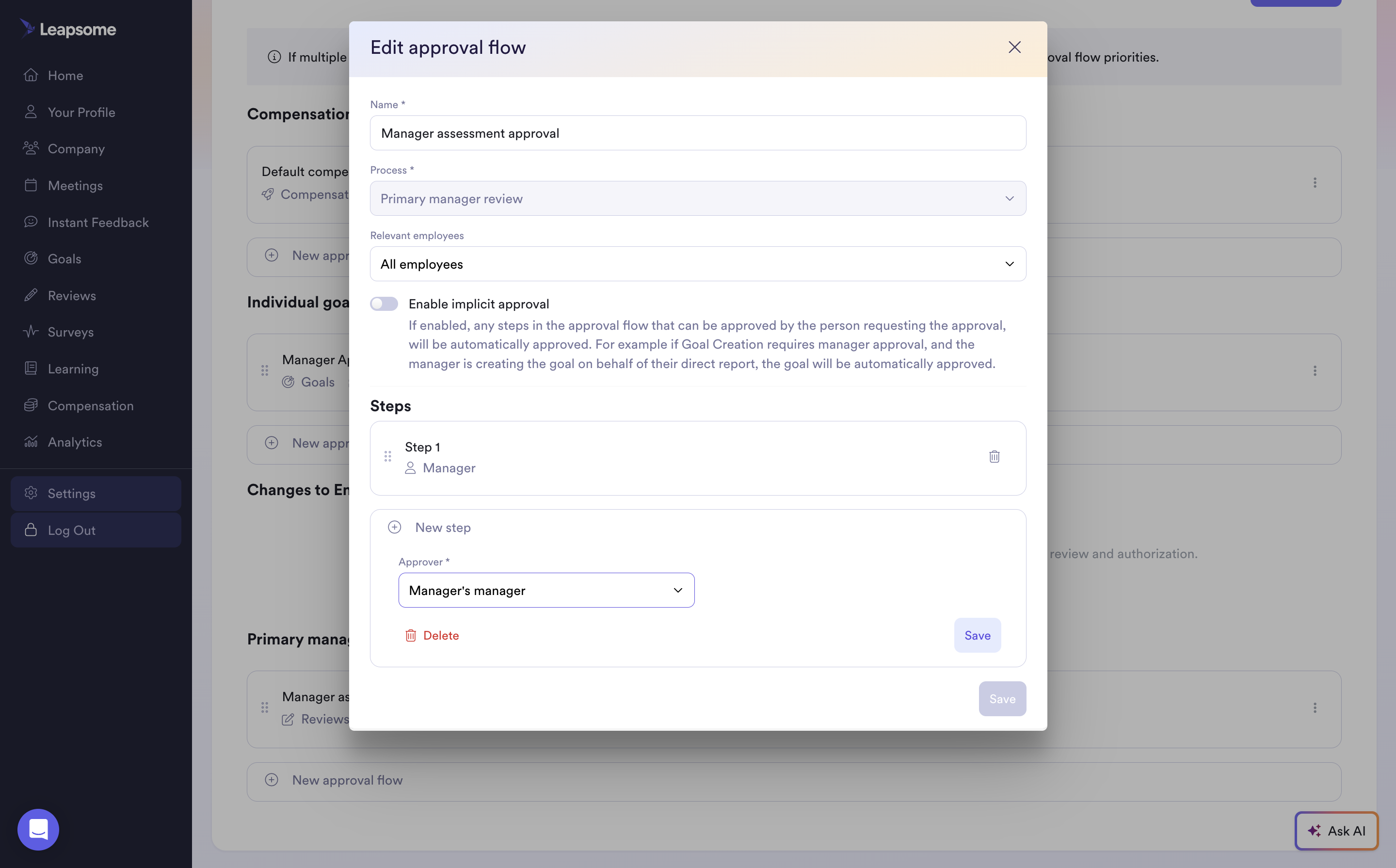Viewport: 1396px width, 868px height.
Task: Click New approval flow at page bottom
Action: [x=794, y=781]
